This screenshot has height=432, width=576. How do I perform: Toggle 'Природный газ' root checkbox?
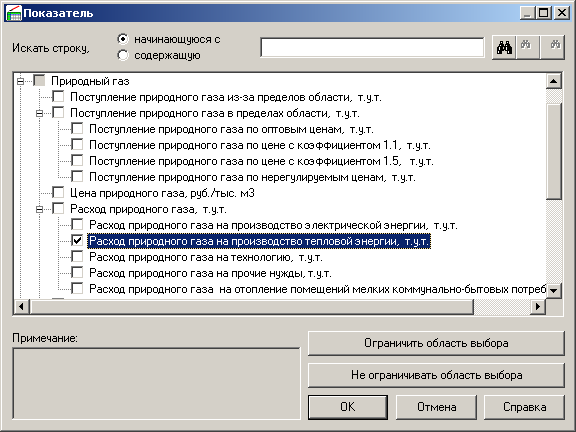point(39,80)
